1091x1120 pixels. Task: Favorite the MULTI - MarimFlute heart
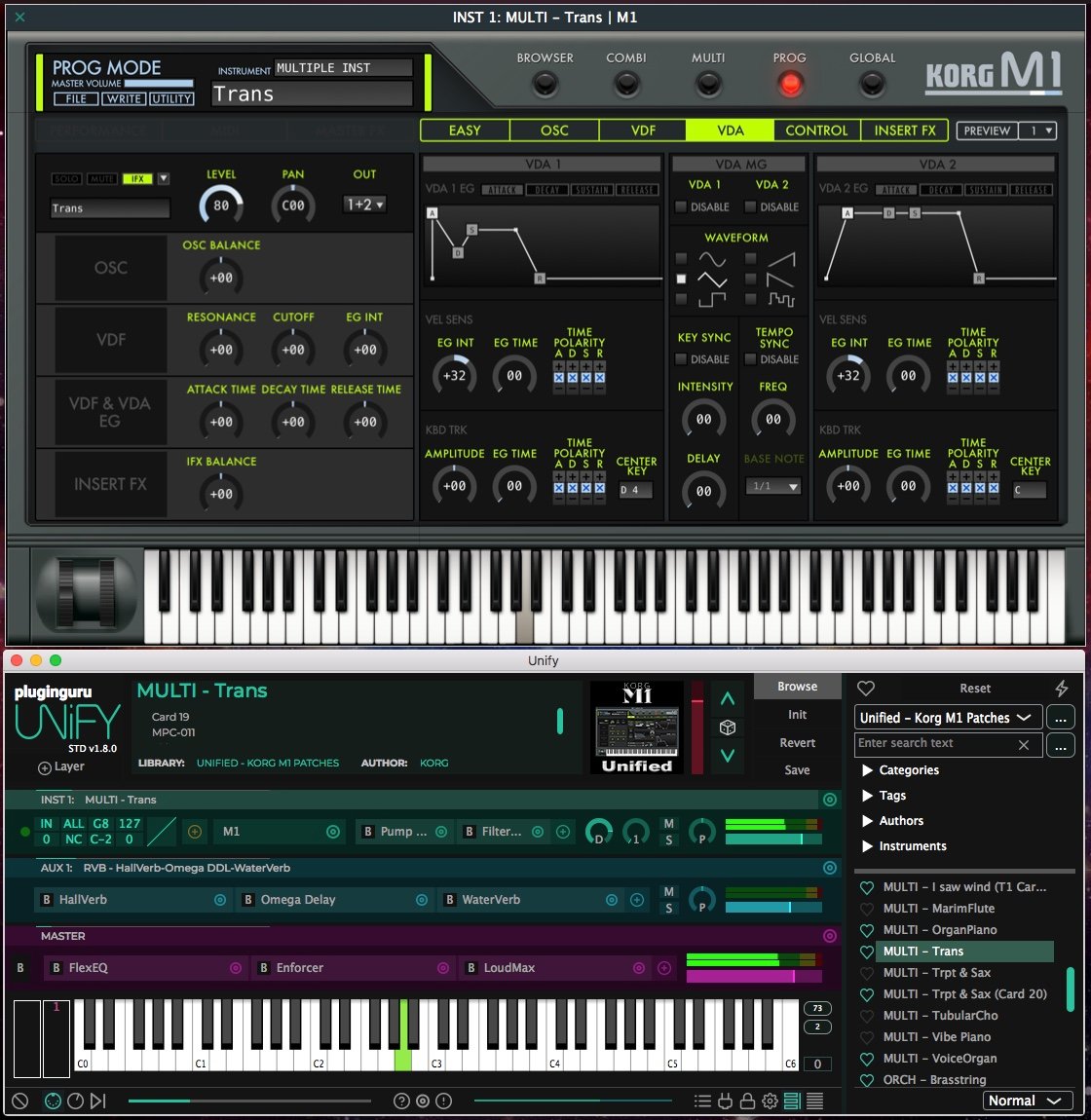click(x=867, y=909)
